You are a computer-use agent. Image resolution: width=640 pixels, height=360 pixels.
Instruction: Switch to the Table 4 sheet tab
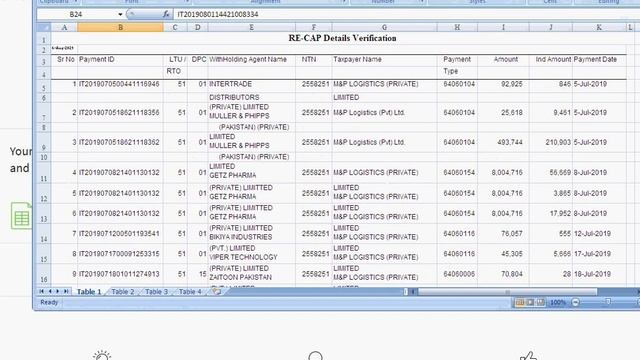pyautogui.click(x=190, y=291)
